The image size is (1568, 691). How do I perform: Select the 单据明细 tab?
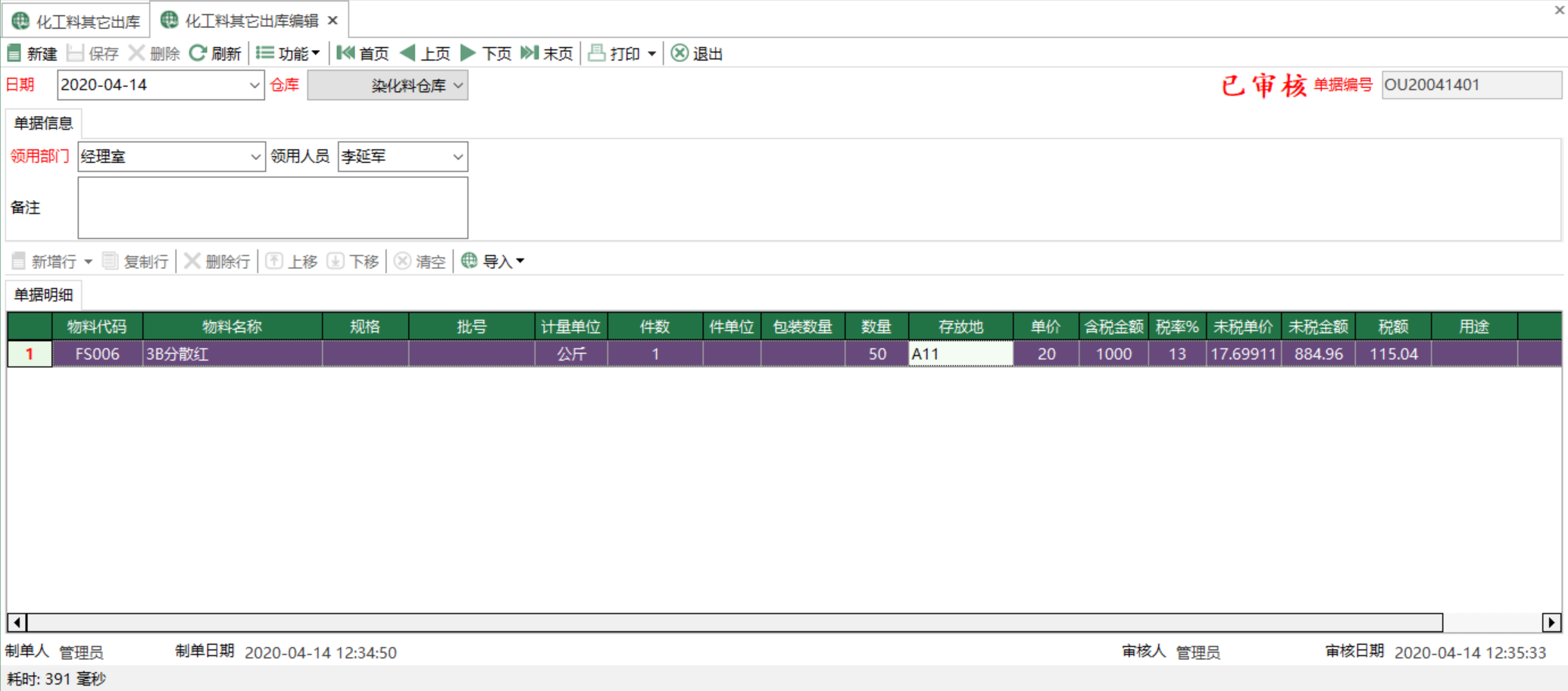[43, 295]
